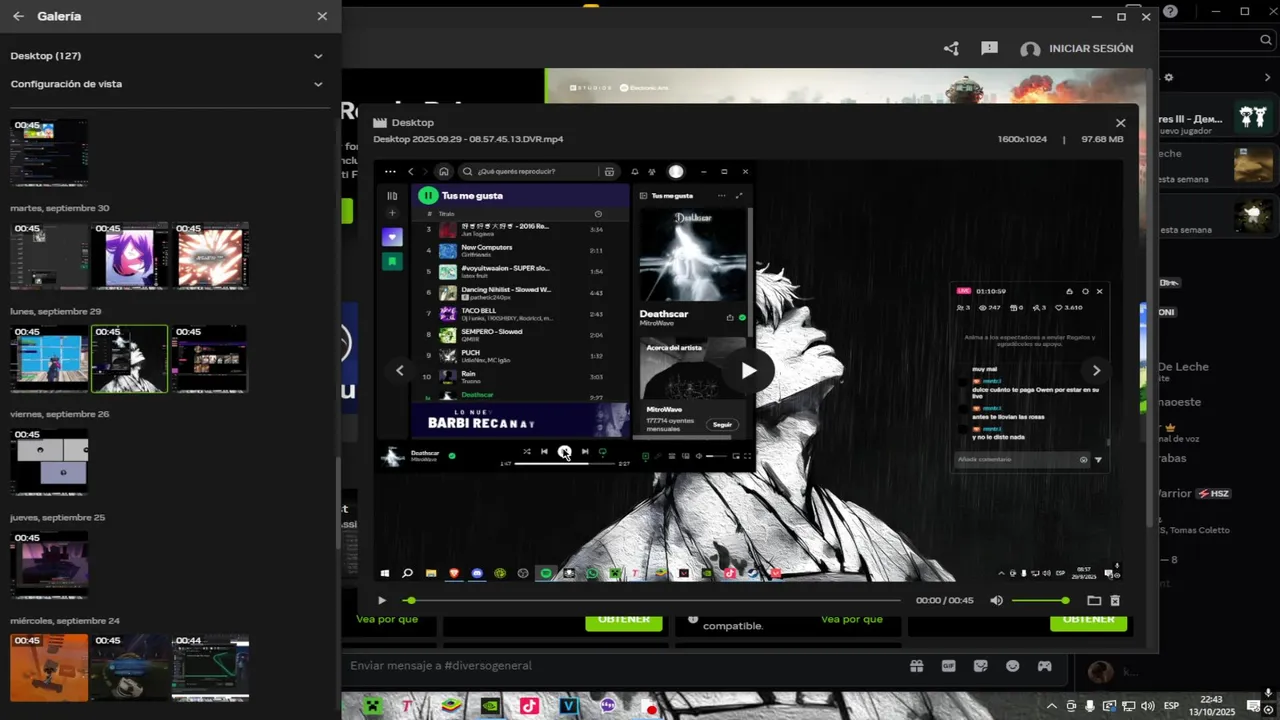Expand Configuración de vista section

pyautogui.click(x=318, y=84)
